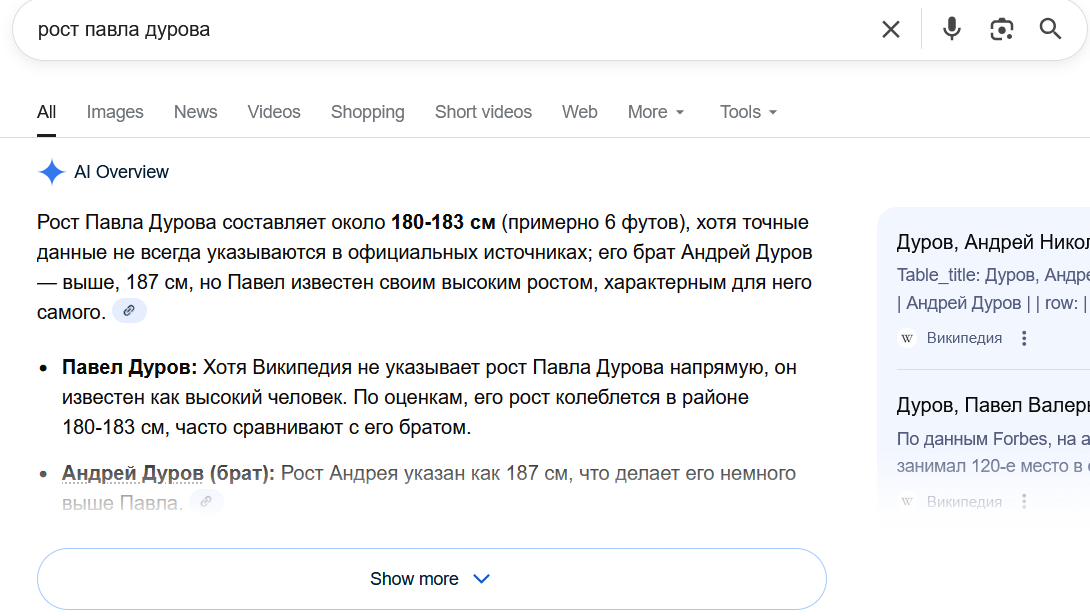Switch to the News tab
1090x616 pixels.
click(x=195, y=112)
